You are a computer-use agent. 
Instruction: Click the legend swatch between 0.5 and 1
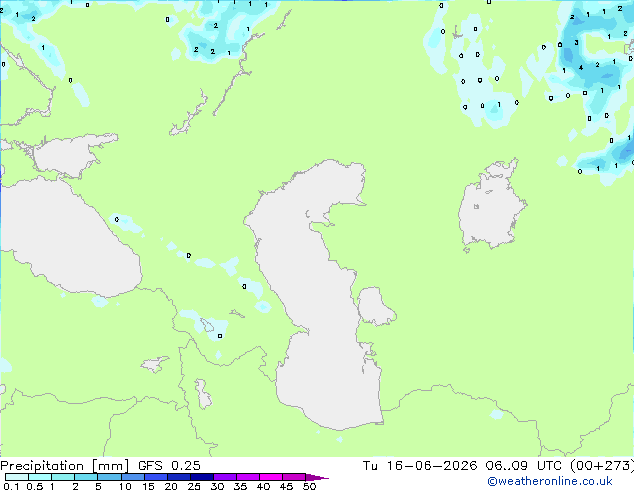click(40, 477)
